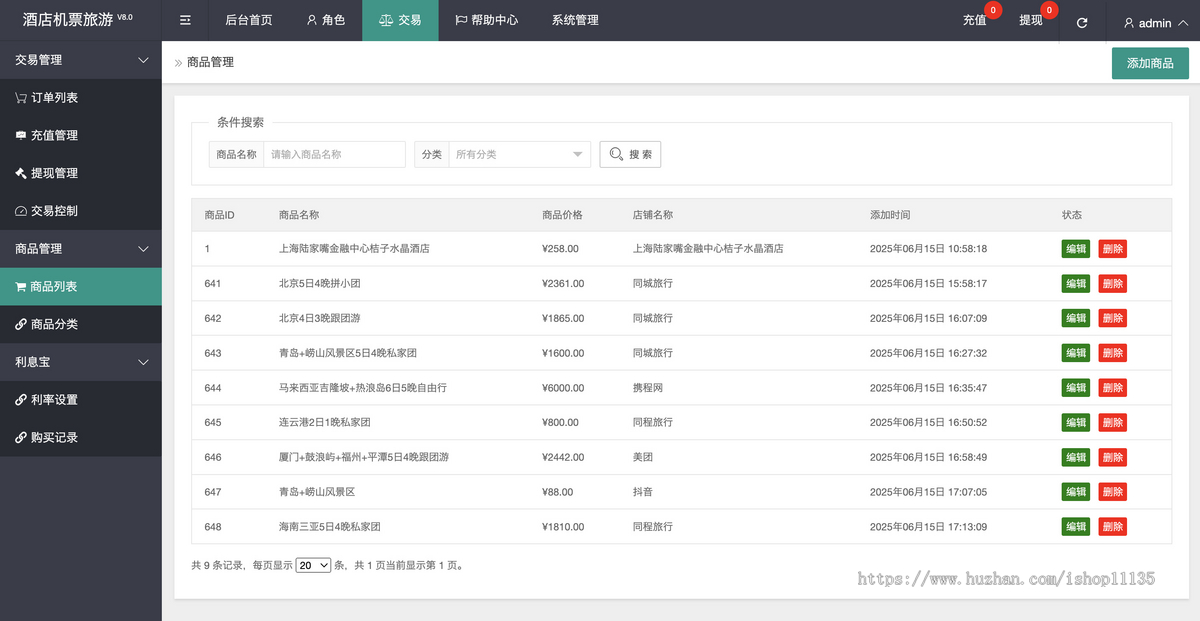Edit the 连云港2日1晚私家团 product
Viewport: 1200px width, 621px height.
point(1076,423)
